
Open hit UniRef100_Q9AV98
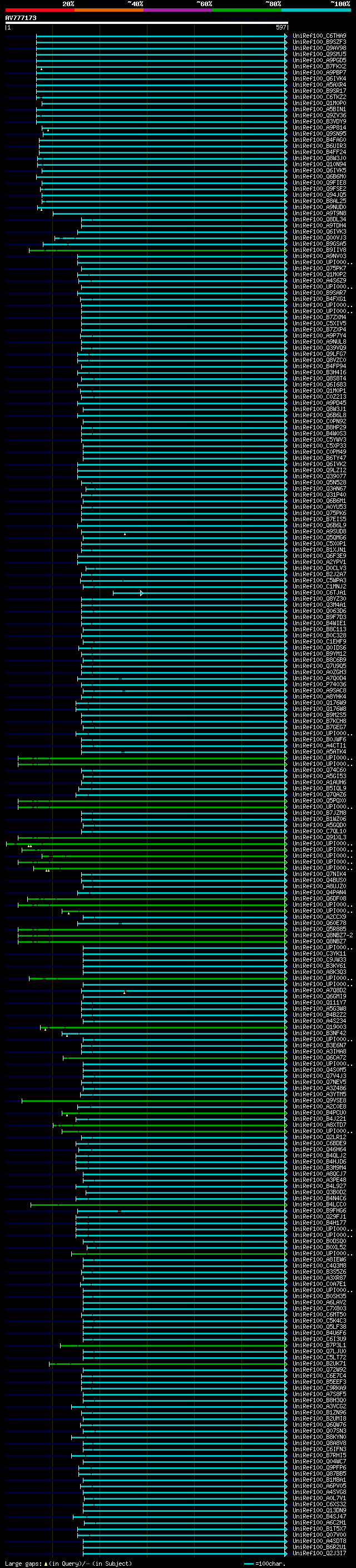tap(319, 48)
